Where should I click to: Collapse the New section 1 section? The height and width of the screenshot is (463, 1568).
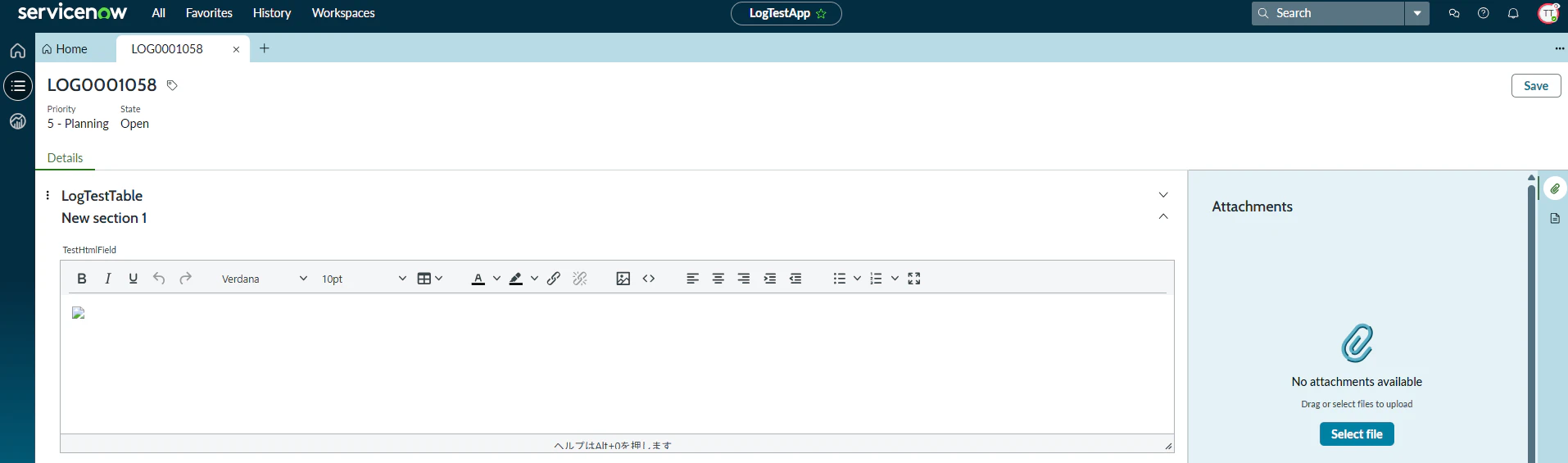coord(1163,216)
